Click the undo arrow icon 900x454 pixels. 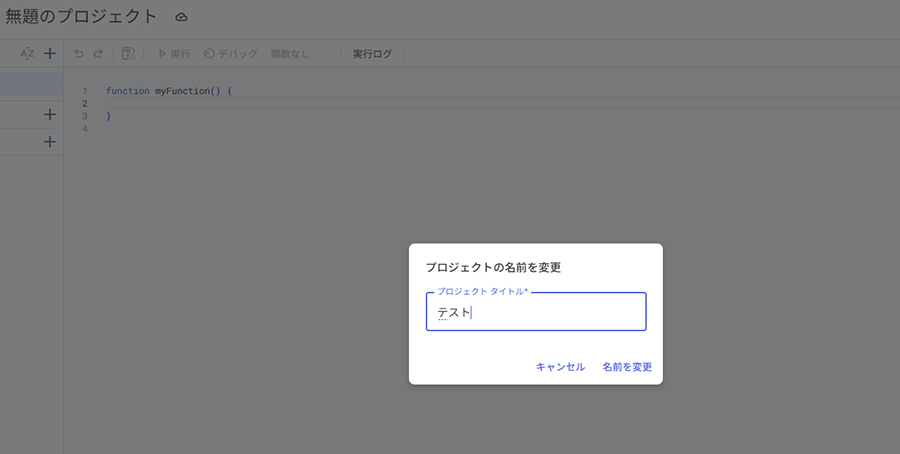click(x=79, y=54)
